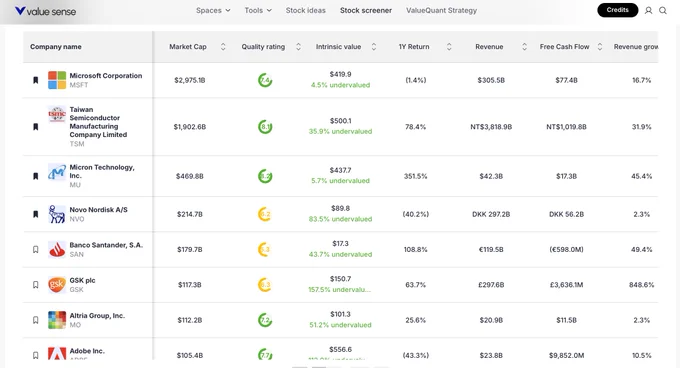Click the GSK plc logo icon
This screenshot has width=680, height=368.
click(57, 285)
